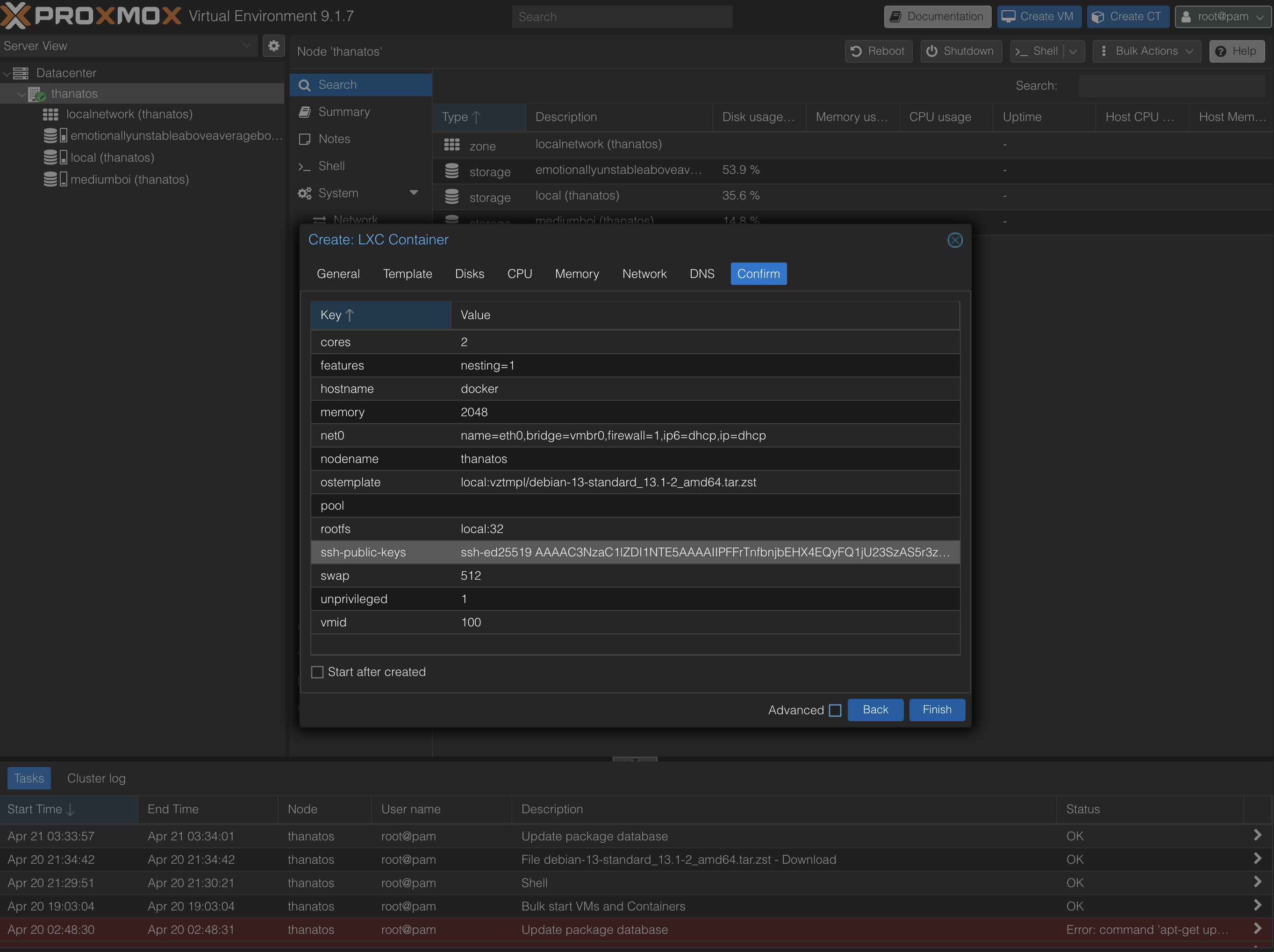Open the root@pam user menu

pos(1223,17)
